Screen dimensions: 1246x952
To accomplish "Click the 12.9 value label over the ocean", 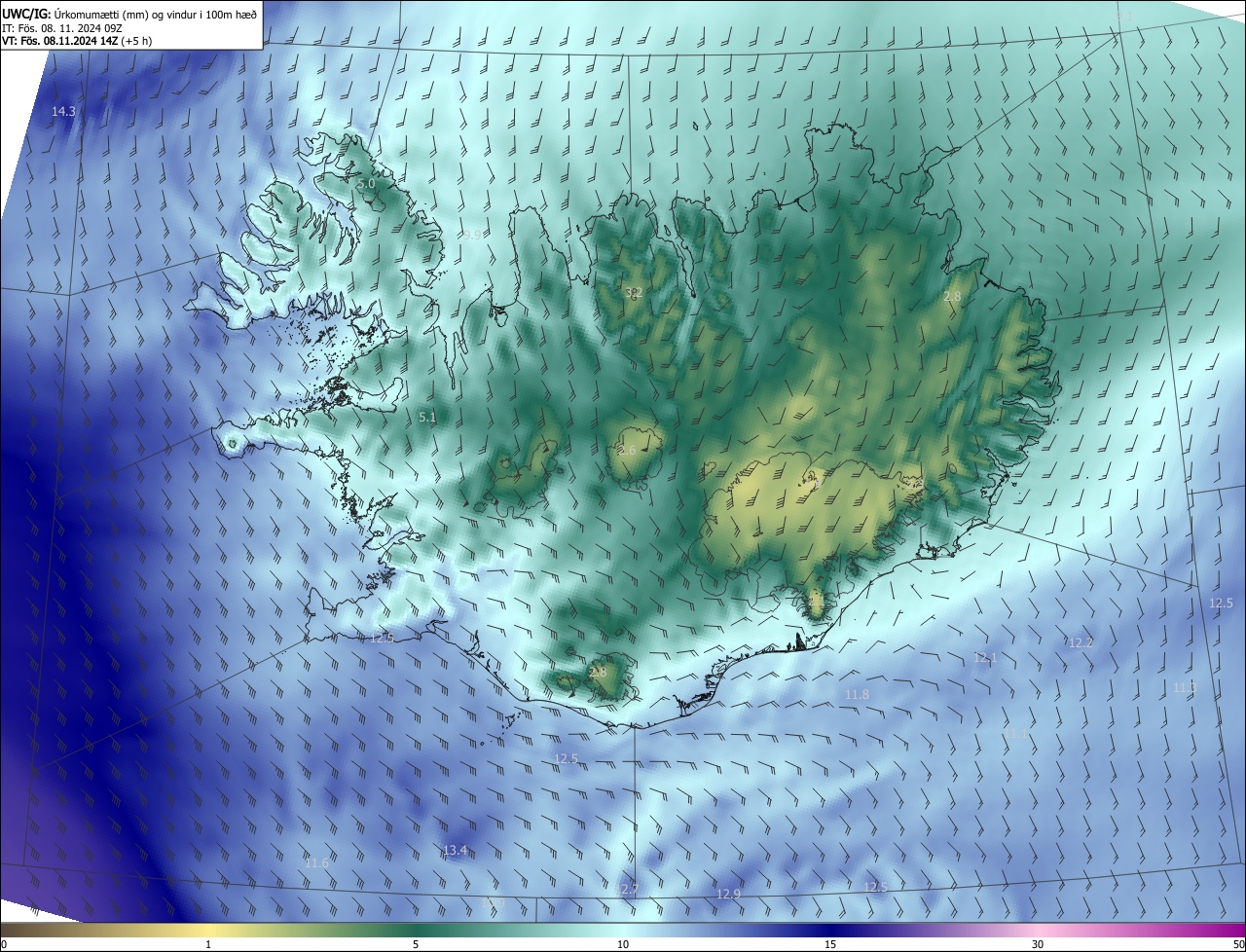I will pyautogui.click(x=728, y=894).
